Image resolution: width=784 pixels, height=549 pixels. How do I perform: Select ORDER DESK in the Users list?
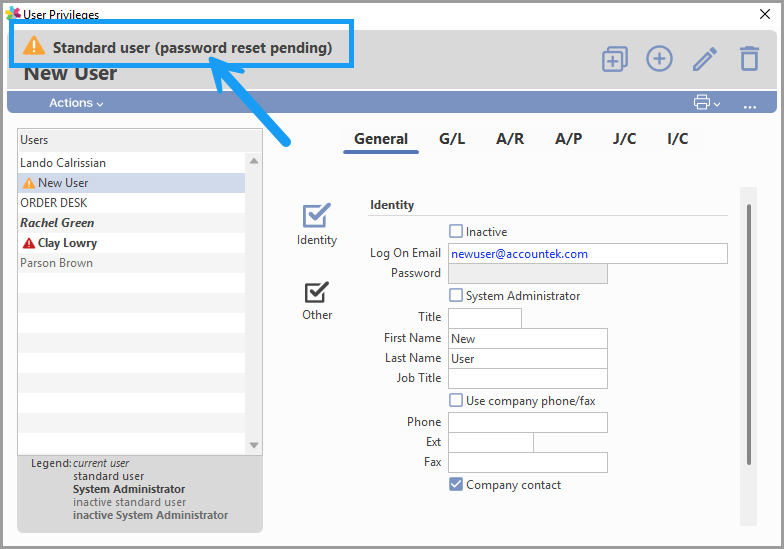click(132, 203)
